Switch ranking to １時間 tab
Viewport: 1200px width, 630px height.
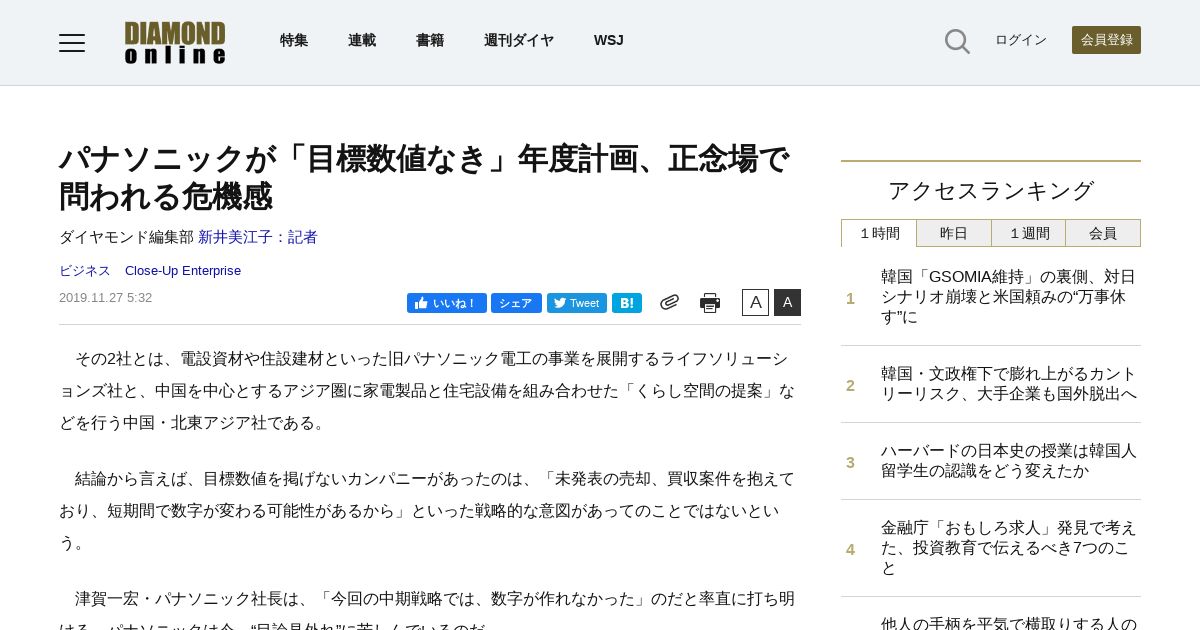[879, 233]
